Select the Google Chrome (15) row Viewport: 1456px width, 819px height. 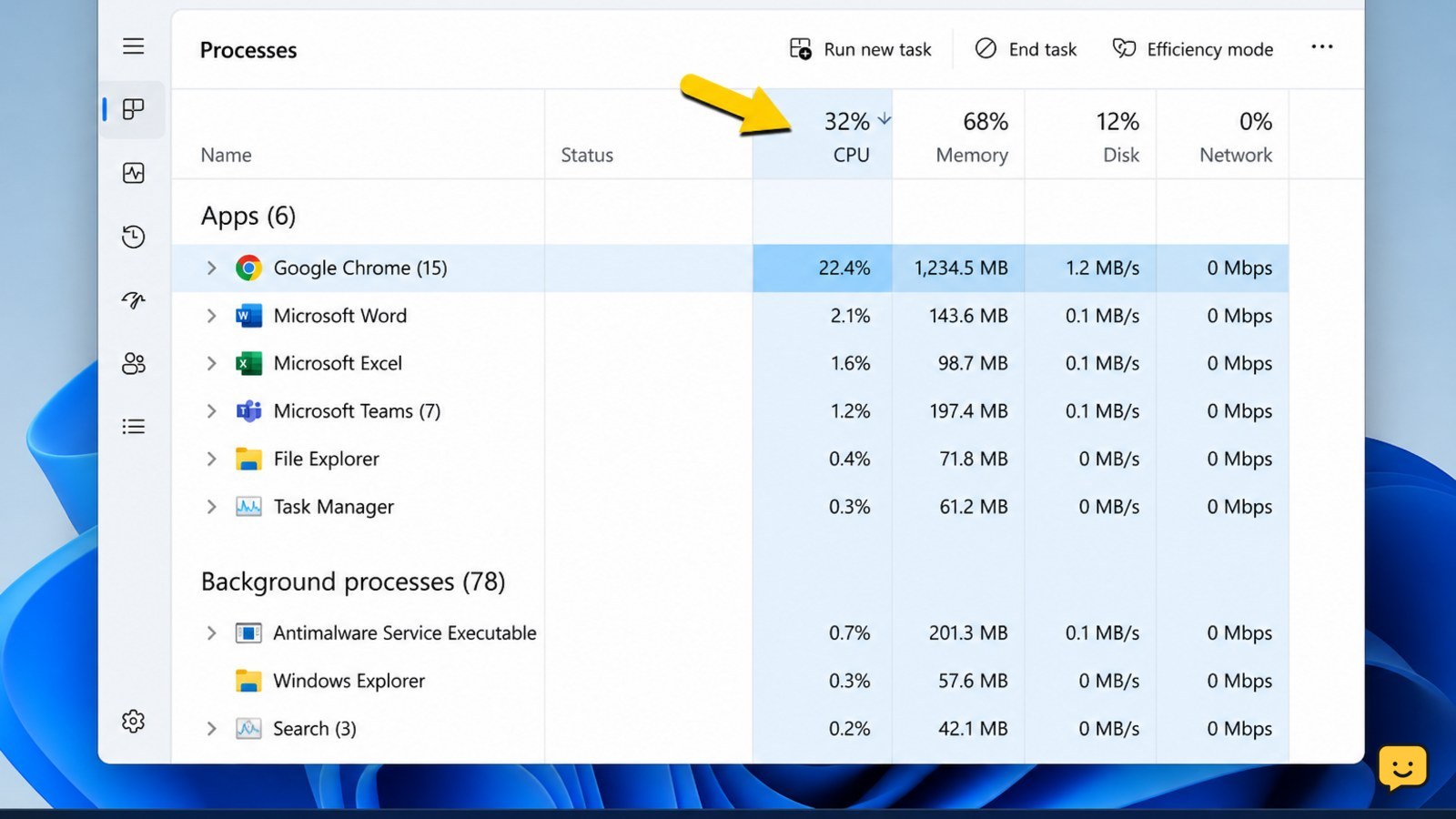[730, 268]
